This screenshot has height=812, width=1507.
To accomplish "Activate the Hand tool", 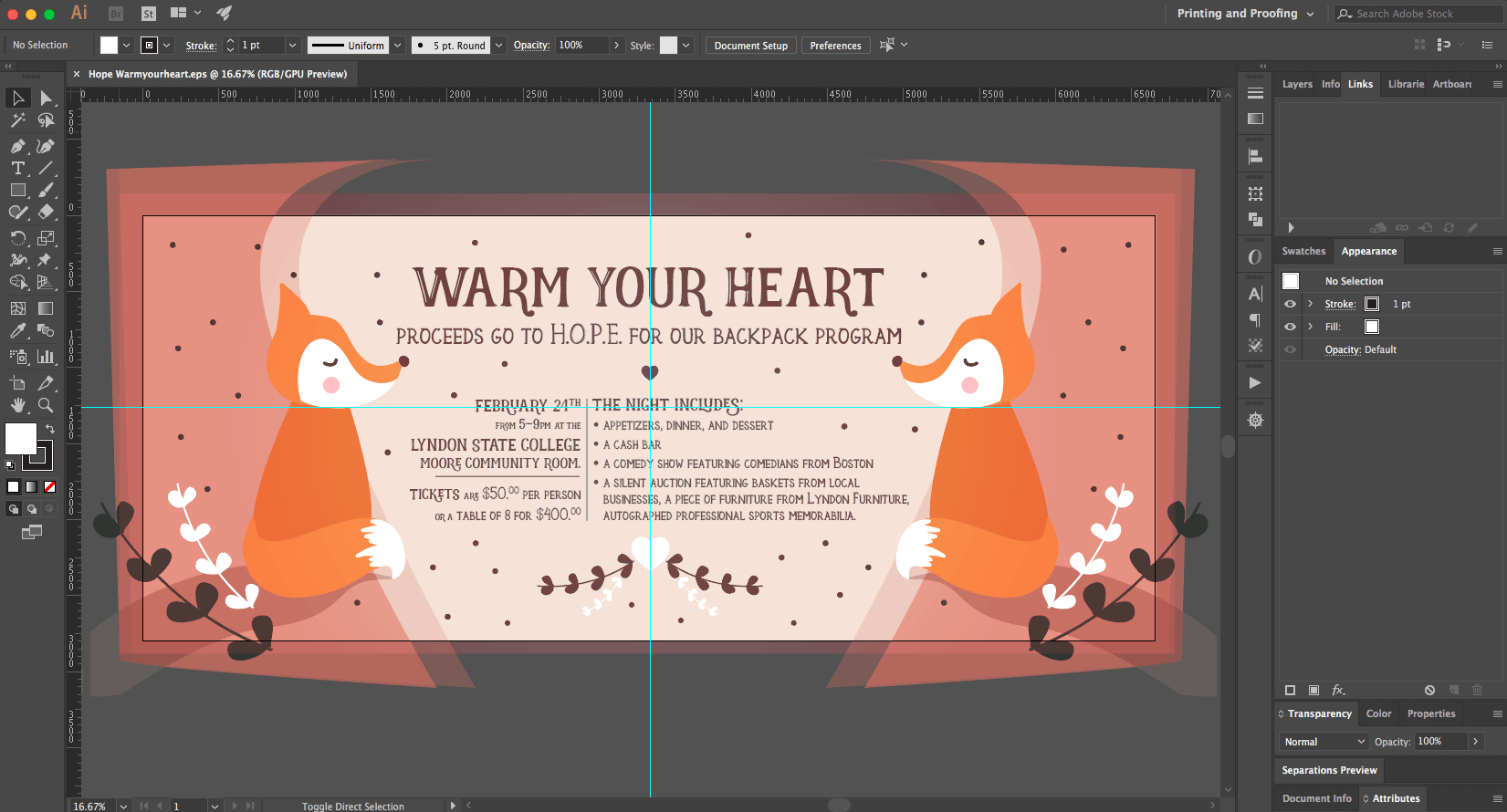I will pyautogui.click(x=17, y=405).
